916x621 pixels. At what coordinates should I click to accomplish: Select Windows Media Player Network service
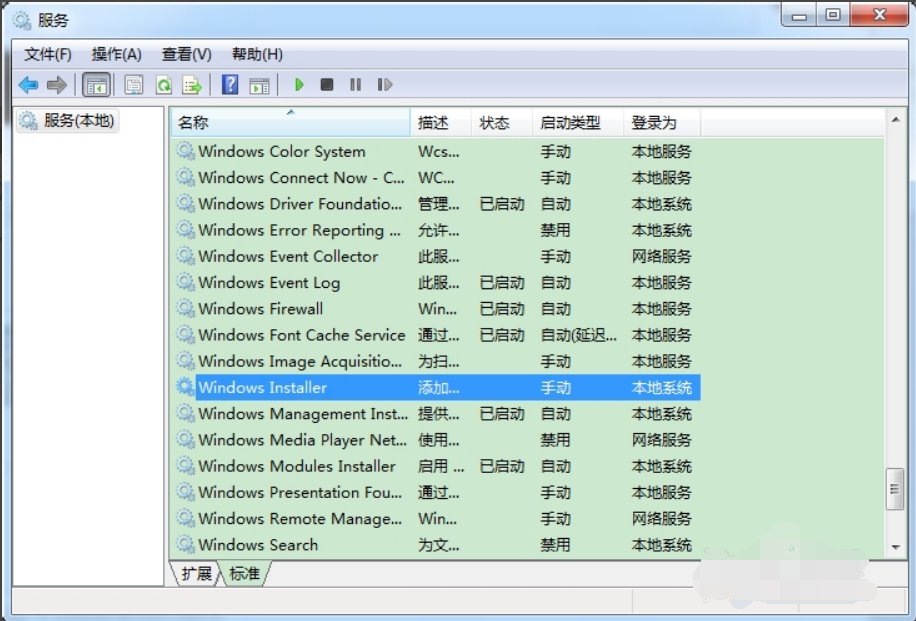(302, 440)
